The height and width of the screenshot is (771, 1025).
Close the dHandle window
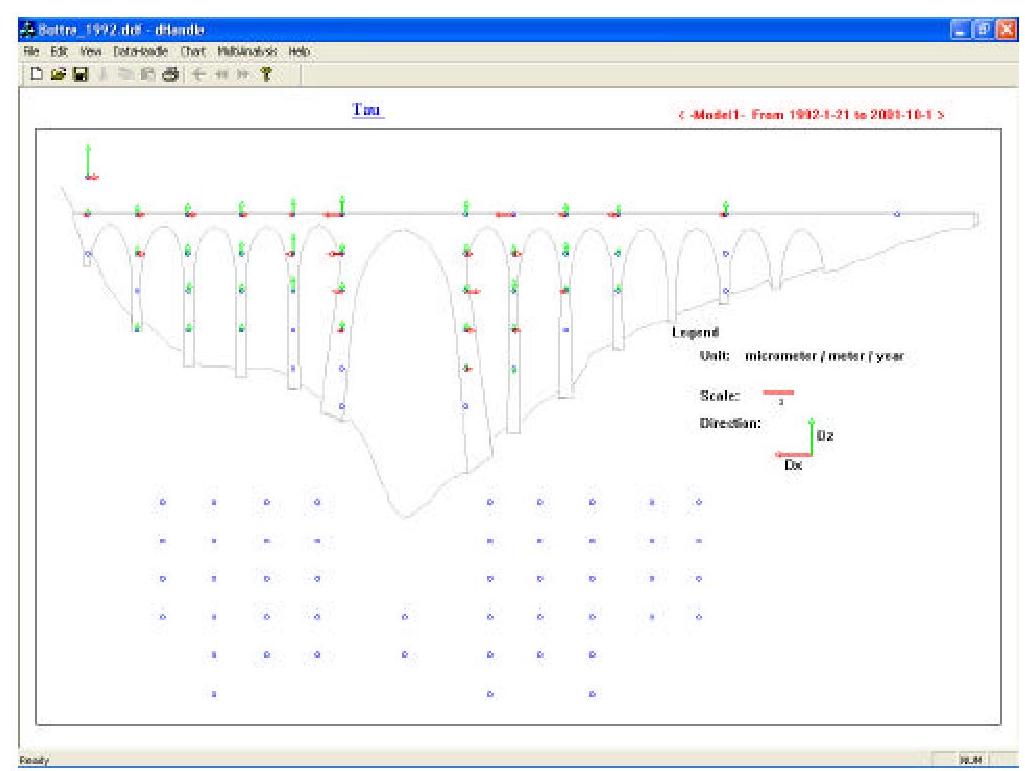(1006, 29)
